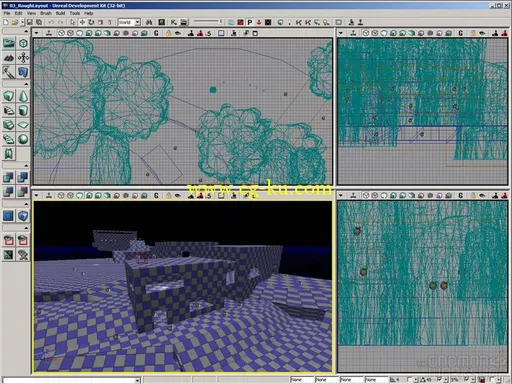Open top-right viewport options arrow
Image resolution: width=512 pixels, height=384 pixels.
(341, 33)
